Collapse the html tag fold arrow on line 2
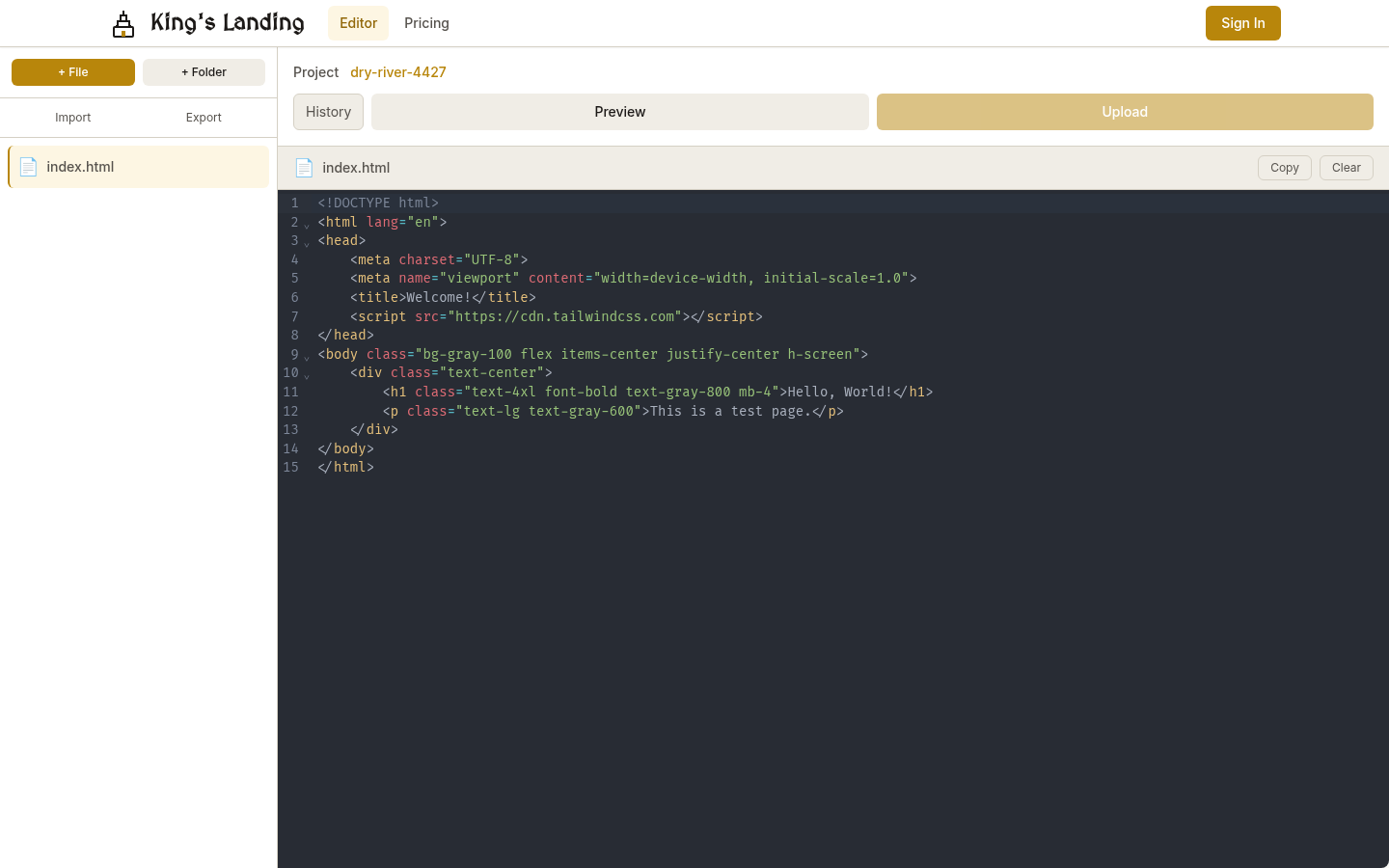1389x868 pixels. click(307, 226)
